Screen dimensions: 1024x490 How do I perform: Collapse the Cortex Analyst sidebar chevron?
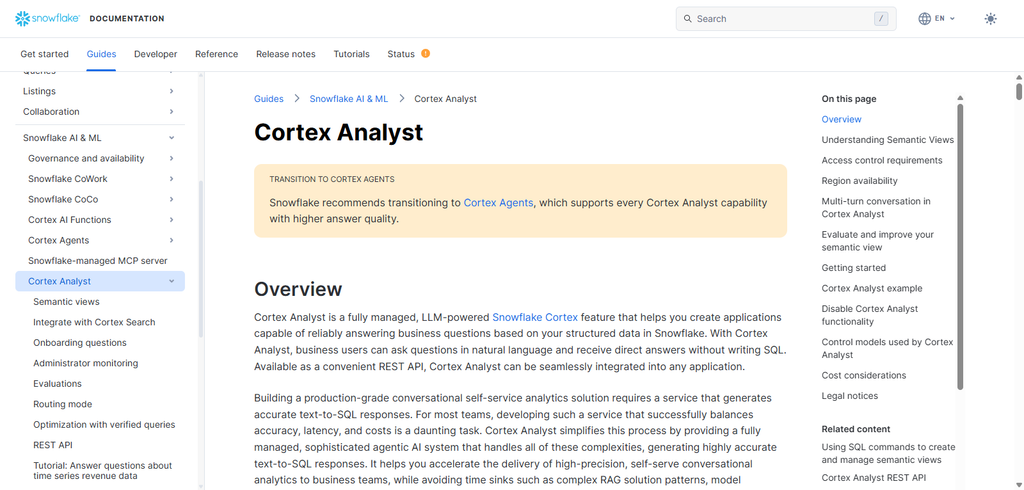tap(171, 282)
